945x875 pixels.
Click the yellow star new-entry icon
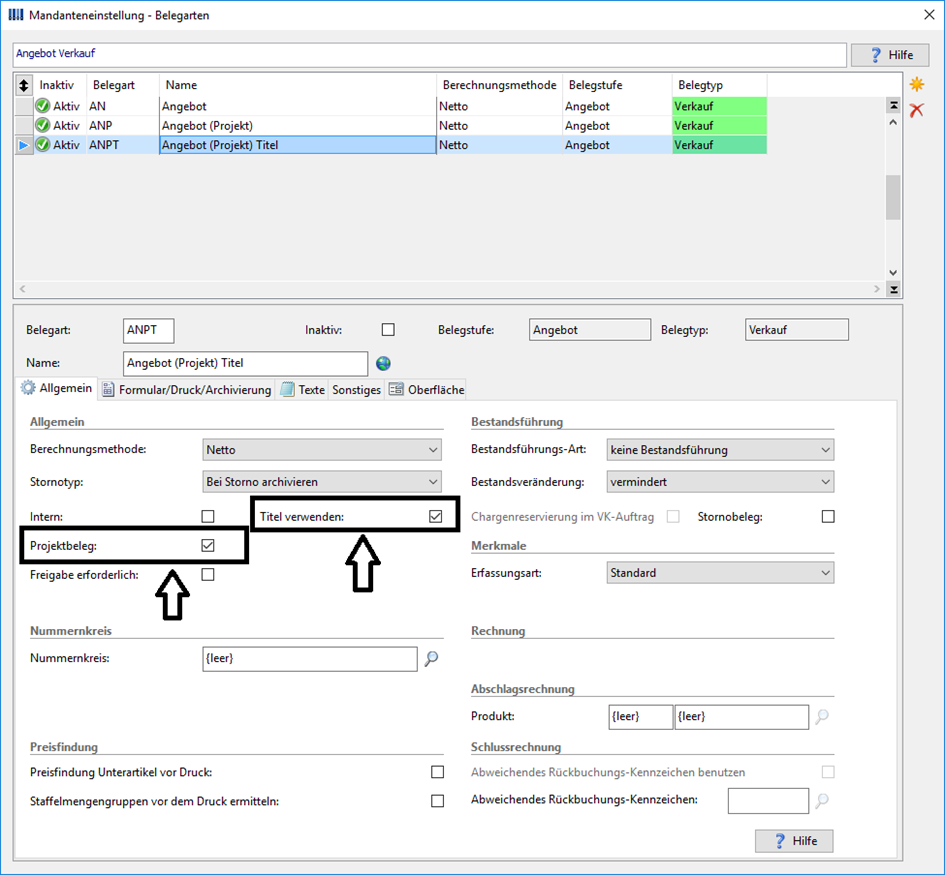(x=917, y=84)
